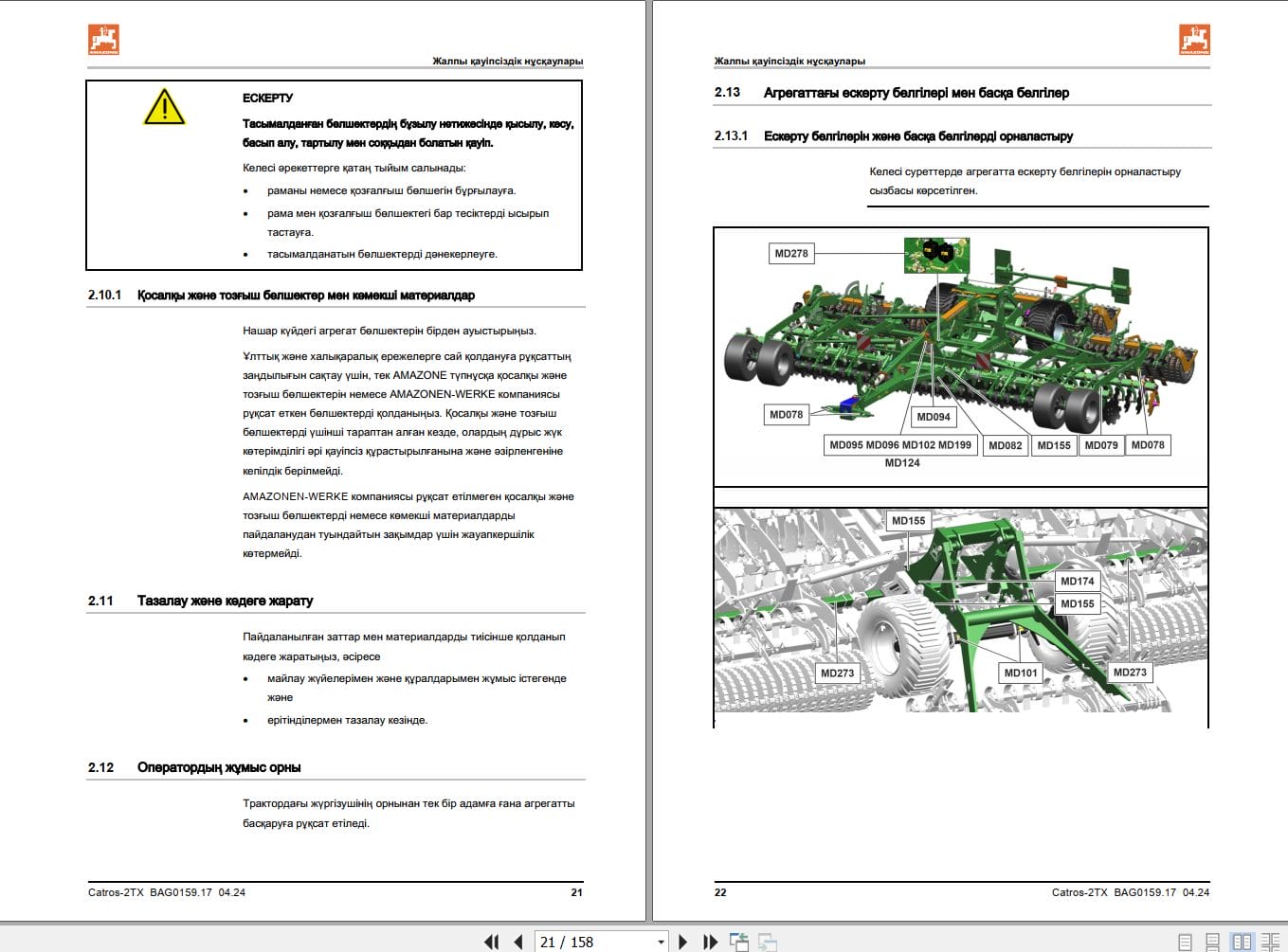
Task: Click MD124 text under upper diagram
Action: click(902, 463)
